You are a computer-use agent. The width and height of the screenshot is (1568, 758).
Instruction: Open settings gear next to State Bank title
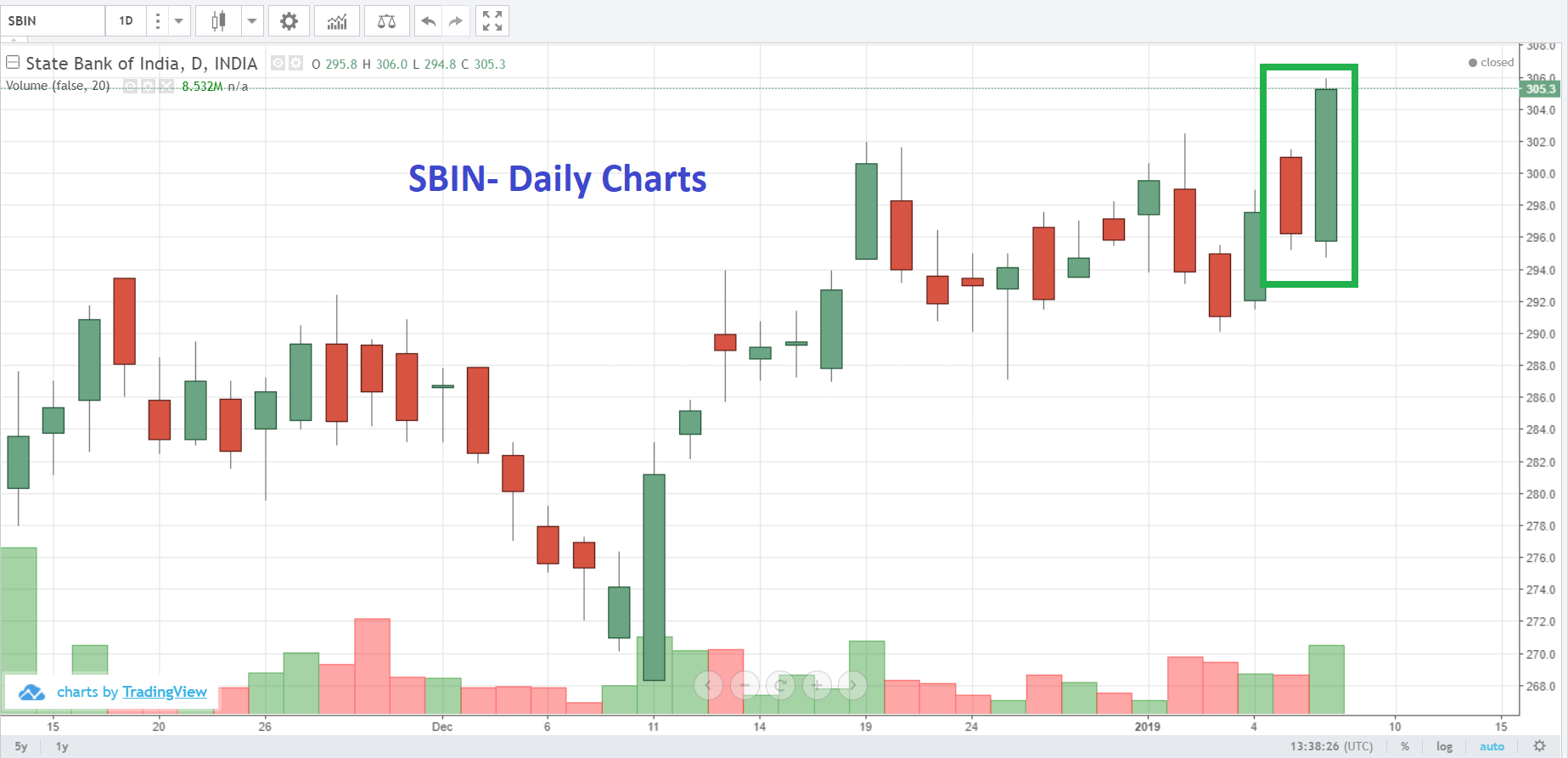pos(295,63)
